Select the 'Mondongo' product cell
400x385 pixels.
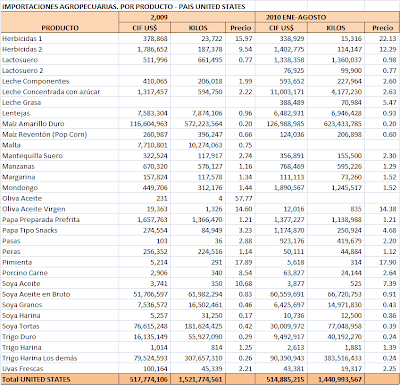coord(60,188)
